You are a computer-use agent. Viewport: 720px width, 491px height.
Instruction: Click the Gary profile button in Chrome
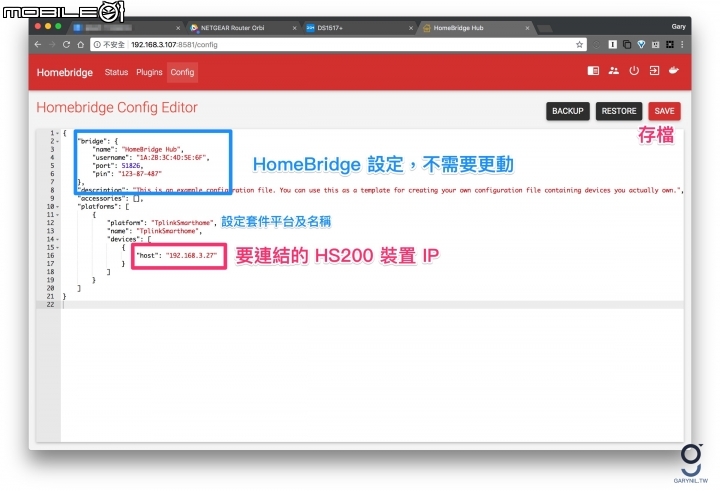(678, 27)
